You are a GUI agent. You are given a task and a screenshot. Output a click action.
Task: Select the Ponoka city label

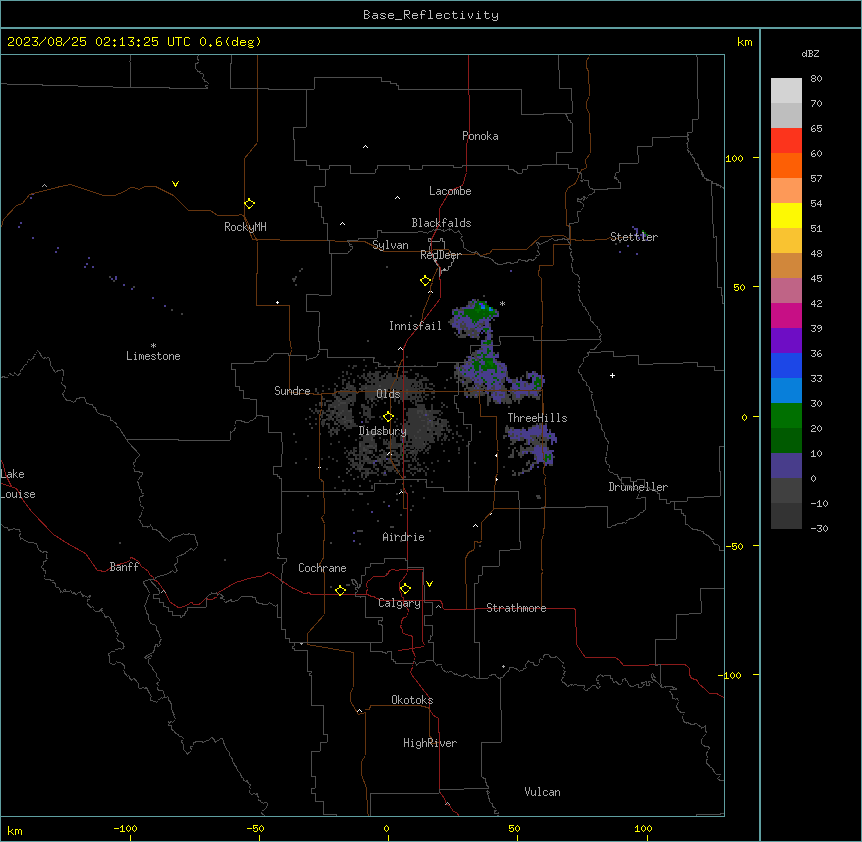[480, 136]
